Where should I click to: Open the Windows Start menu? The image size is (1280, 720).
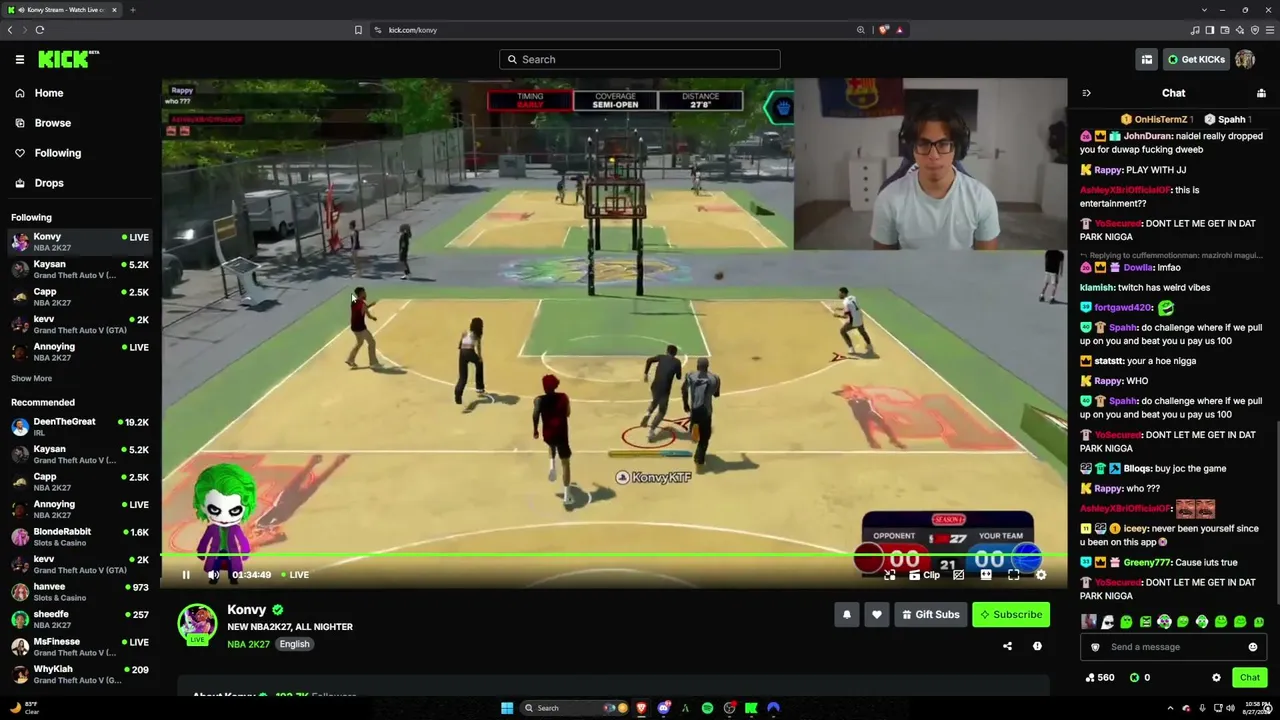[507, 709]
